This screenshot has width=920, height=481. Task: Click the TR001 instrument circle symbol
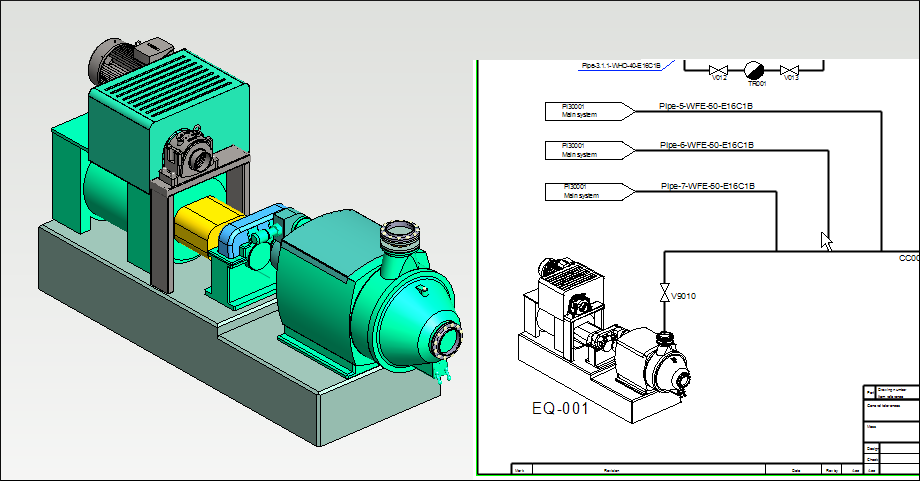(754, 70)
